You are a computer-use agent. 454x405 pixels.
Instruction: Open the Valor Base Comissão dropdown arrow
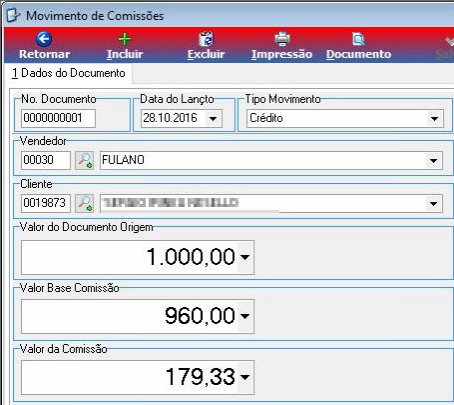point(245,316)
